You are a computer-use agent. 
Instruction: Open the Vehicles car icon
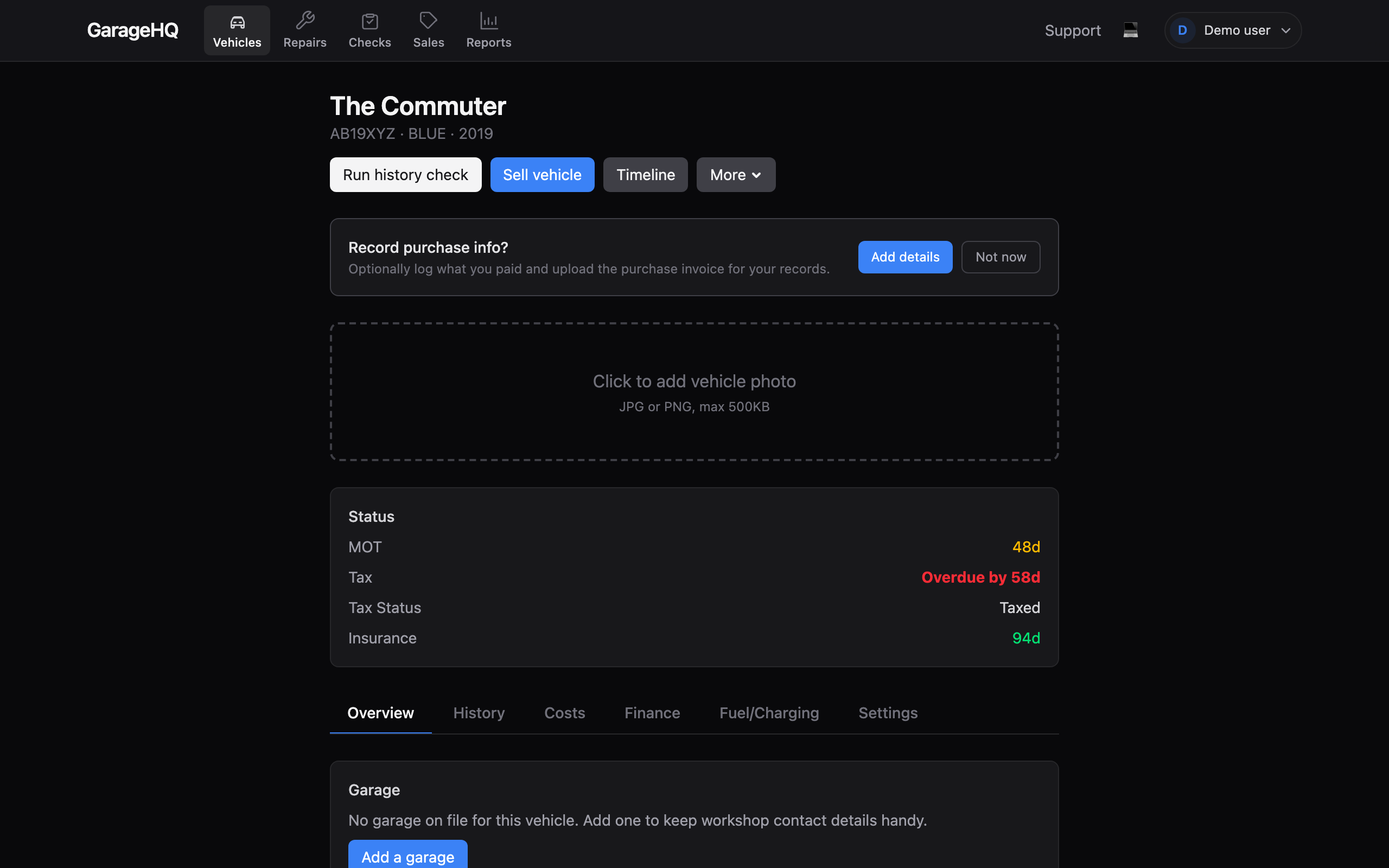[237, 22]
